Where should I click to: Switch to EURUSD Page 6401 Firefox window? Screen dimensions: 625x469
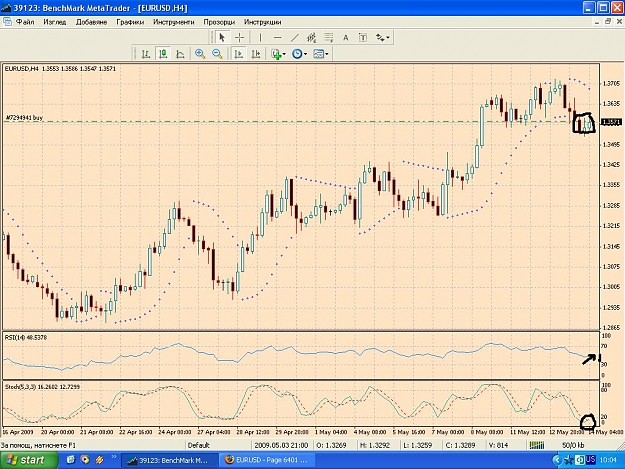267,460
